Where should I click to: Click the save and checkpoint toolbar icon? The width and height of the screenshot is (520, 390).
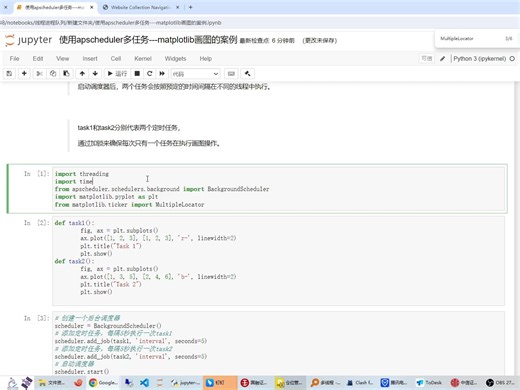coord(9,74)
